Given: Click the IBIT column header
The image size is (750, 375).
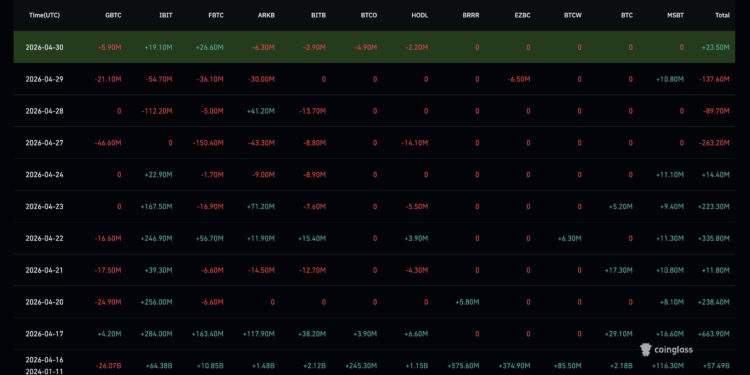Looking at the screenshot, I should pos(165,15).
